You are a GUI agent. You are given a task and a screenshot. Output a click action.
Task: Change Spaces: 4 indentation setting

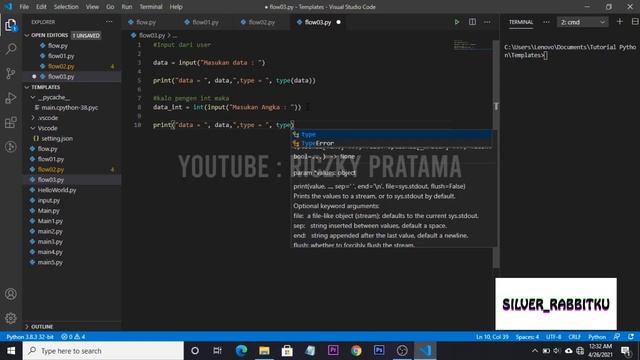pyautogui.click(x=527, y=337)
